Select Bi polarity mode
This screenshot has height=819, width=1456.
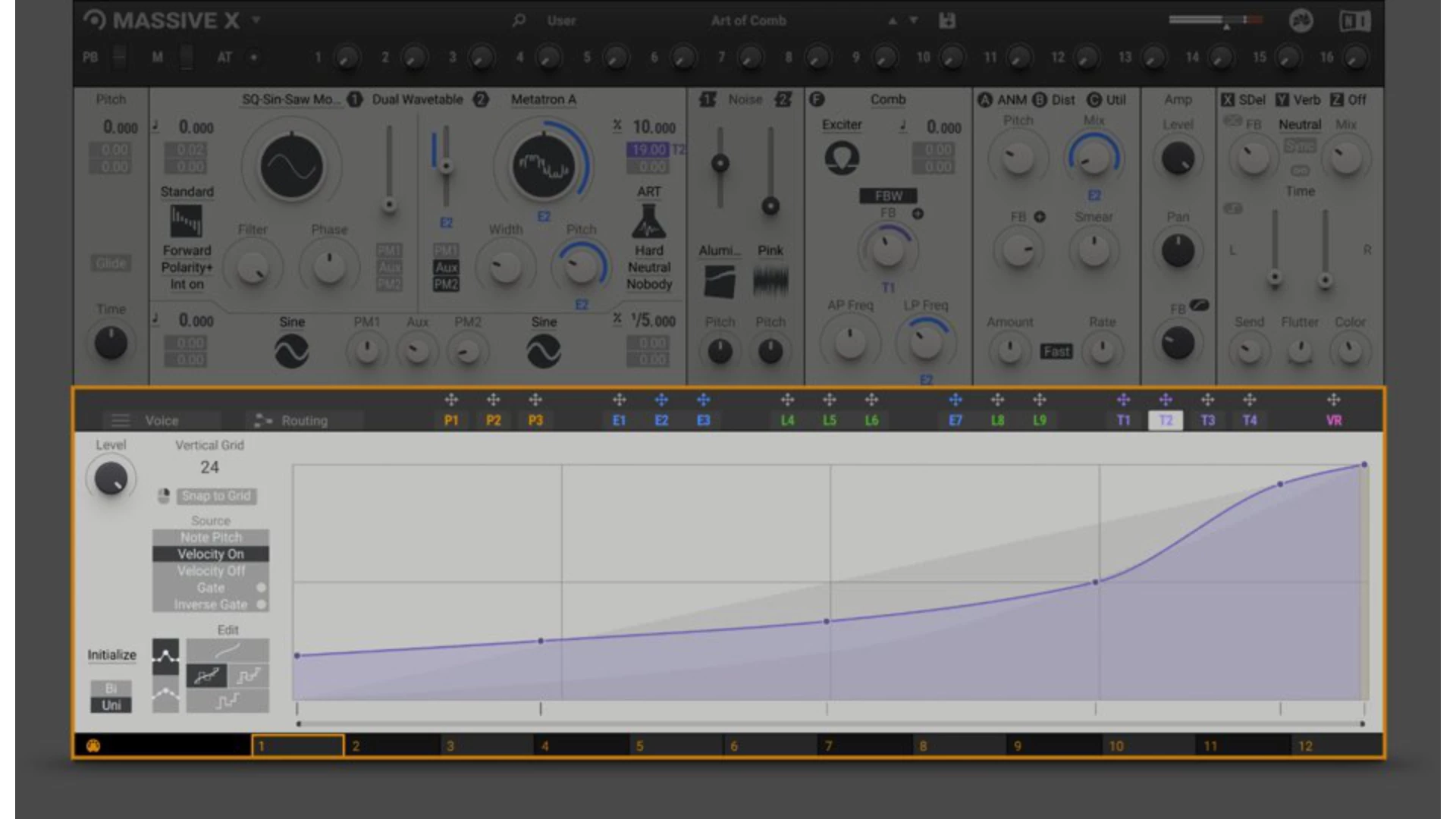[111, 689]
